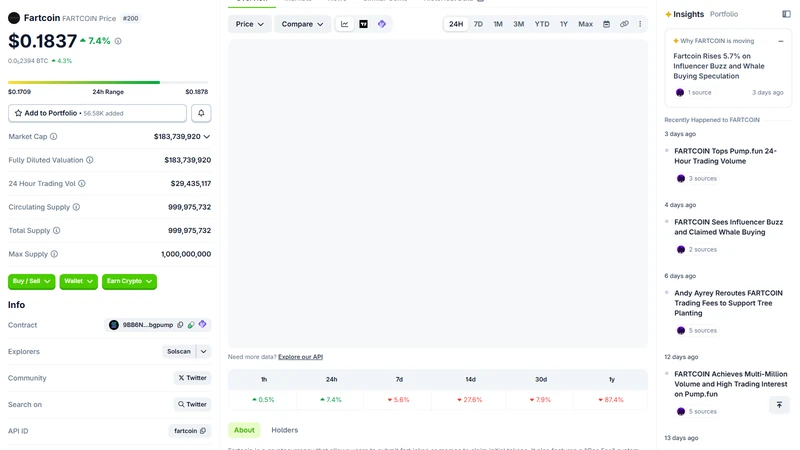
Task: Open the Wallet dropdown
Action: point(79,281)
